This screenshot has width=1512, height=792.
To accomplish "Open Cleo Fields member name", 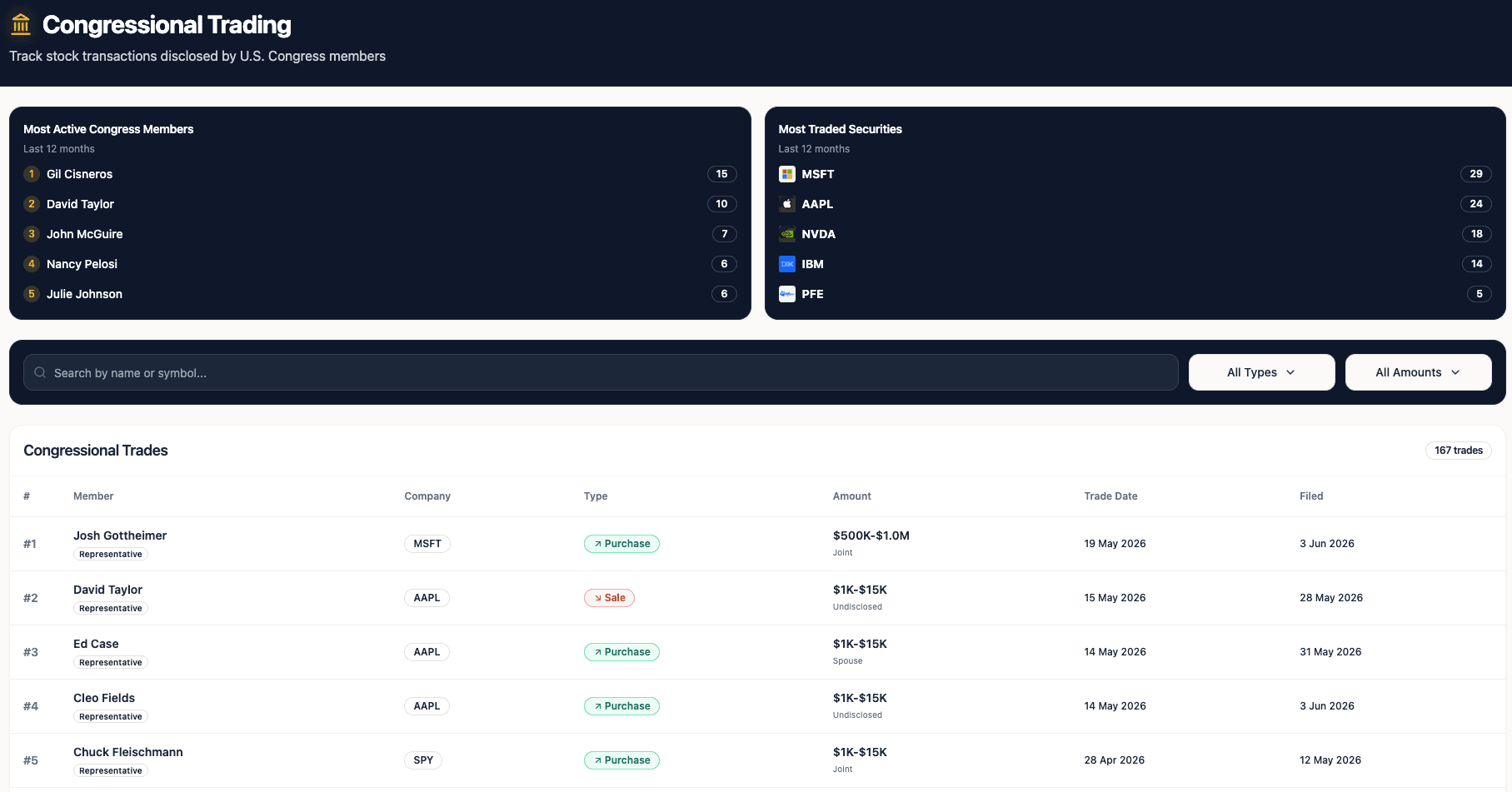I will 104,698.
